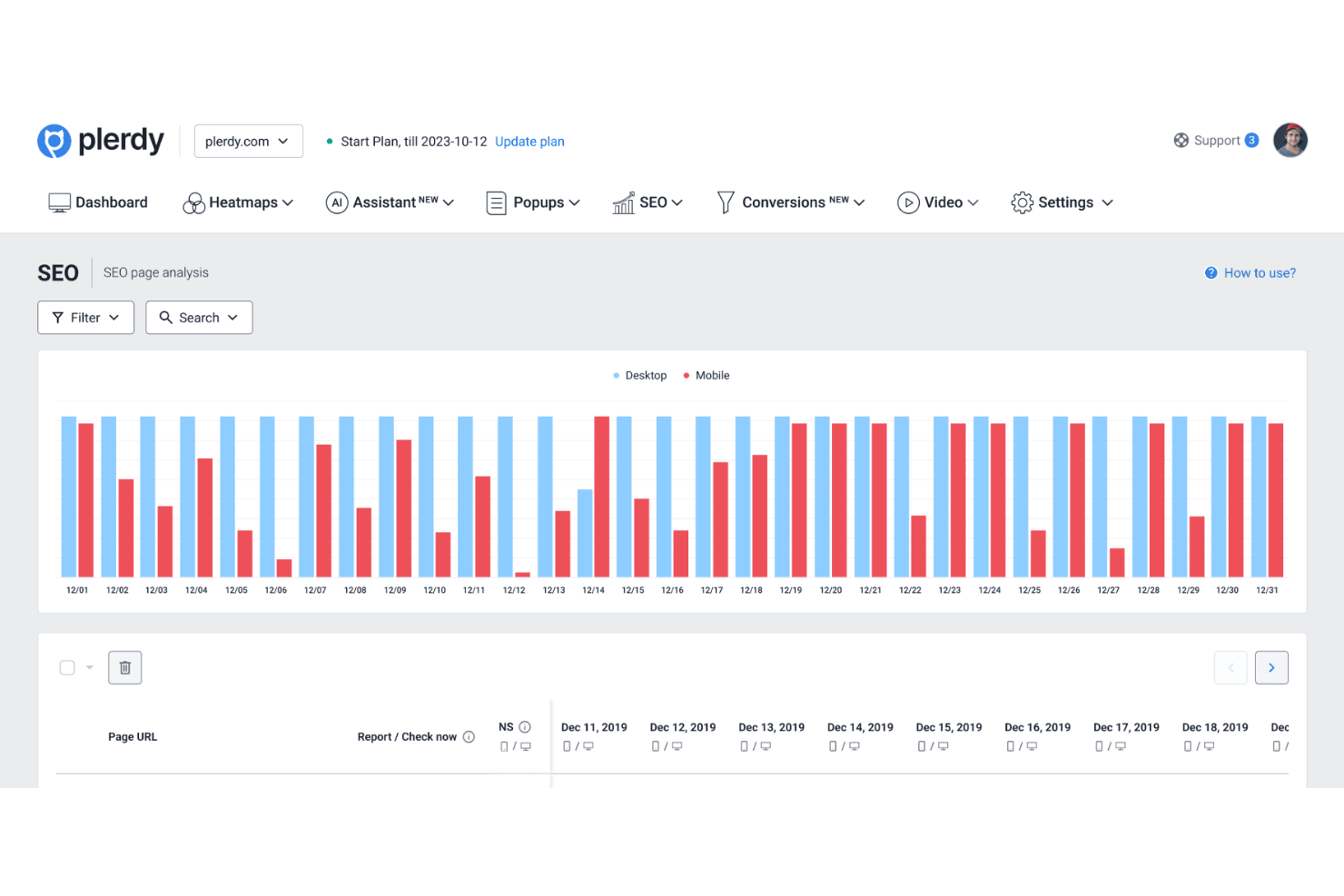The width and height of the screenshot is (1344, 896).
Task: Open the checkbox selection options arrow
Action: pyautogui.click(x=90, y=668)
